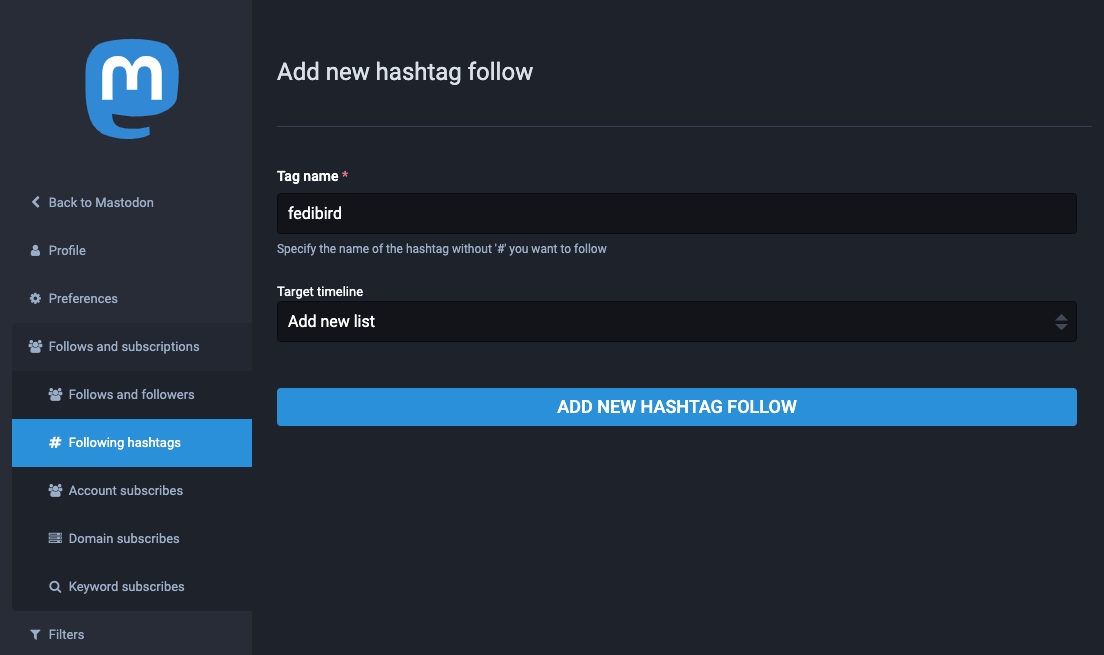
Task: Open the Account subscribes page
Action: pos(126,490)
